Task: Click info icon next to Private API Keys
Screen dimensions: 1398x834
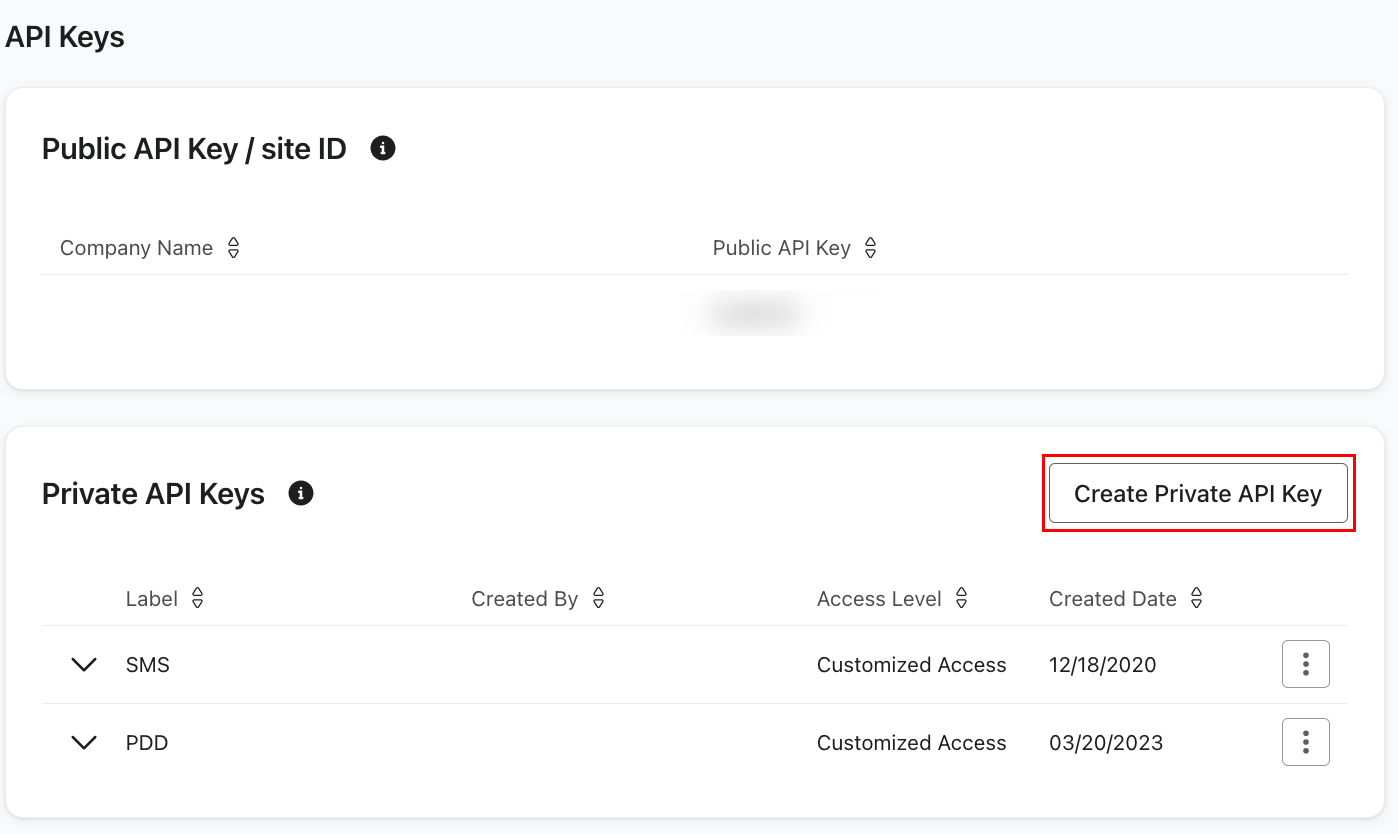Action: [301, 493]
